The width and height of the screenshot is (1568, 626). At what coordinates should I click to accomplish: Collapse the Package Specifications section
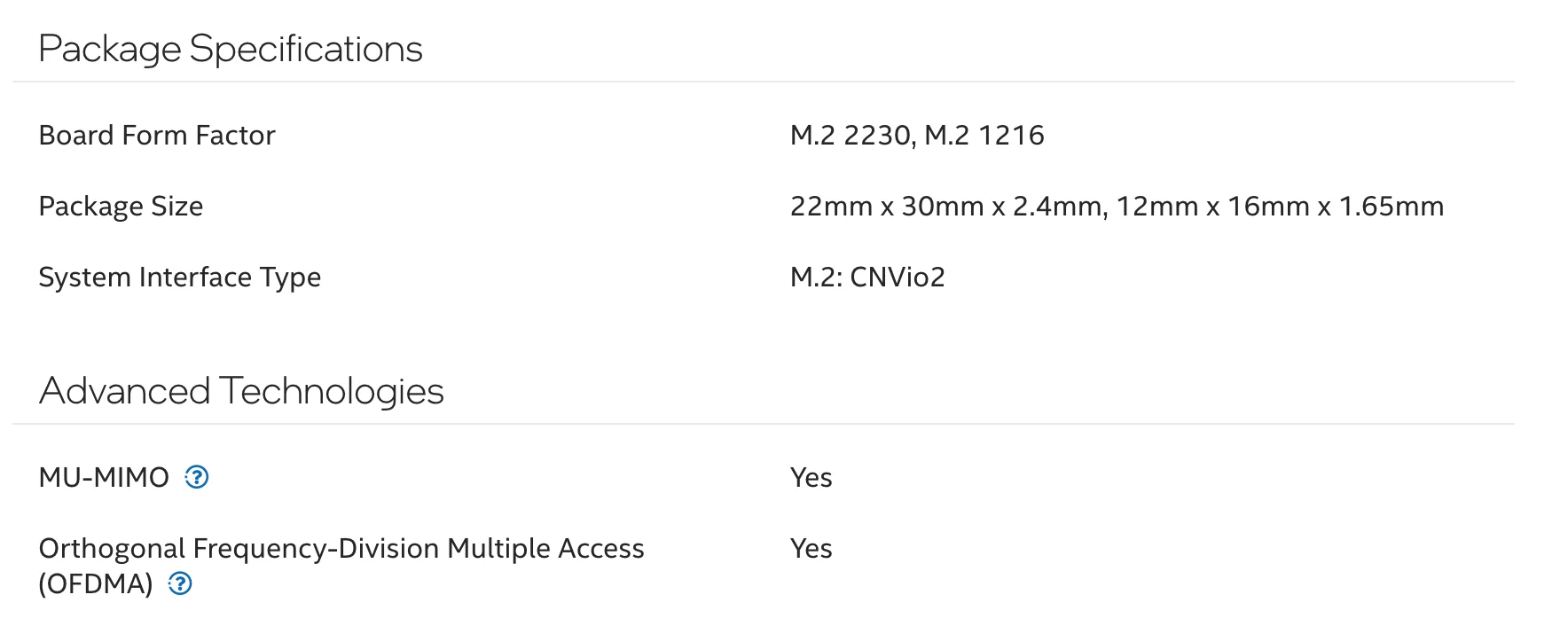232,49
